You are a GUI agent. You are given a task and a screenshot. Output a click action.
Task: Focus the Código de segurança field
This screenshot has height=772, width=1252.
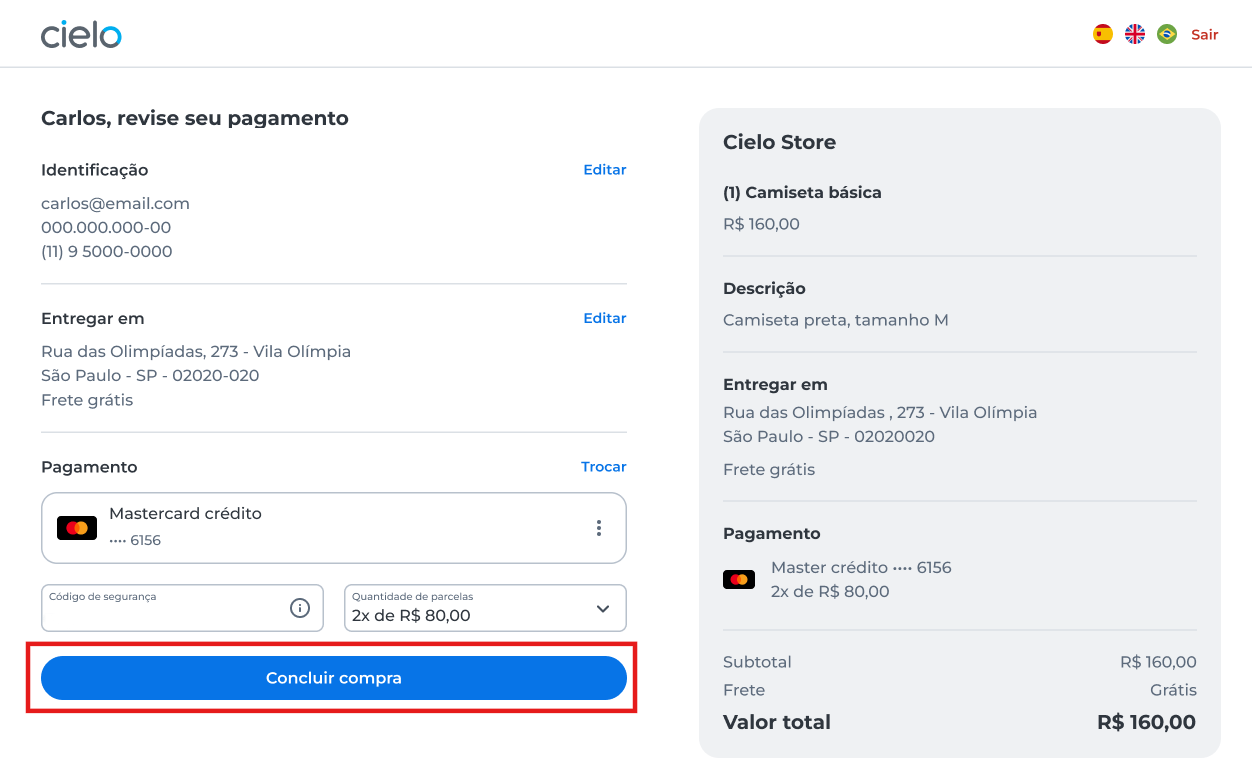click(182, 608)
